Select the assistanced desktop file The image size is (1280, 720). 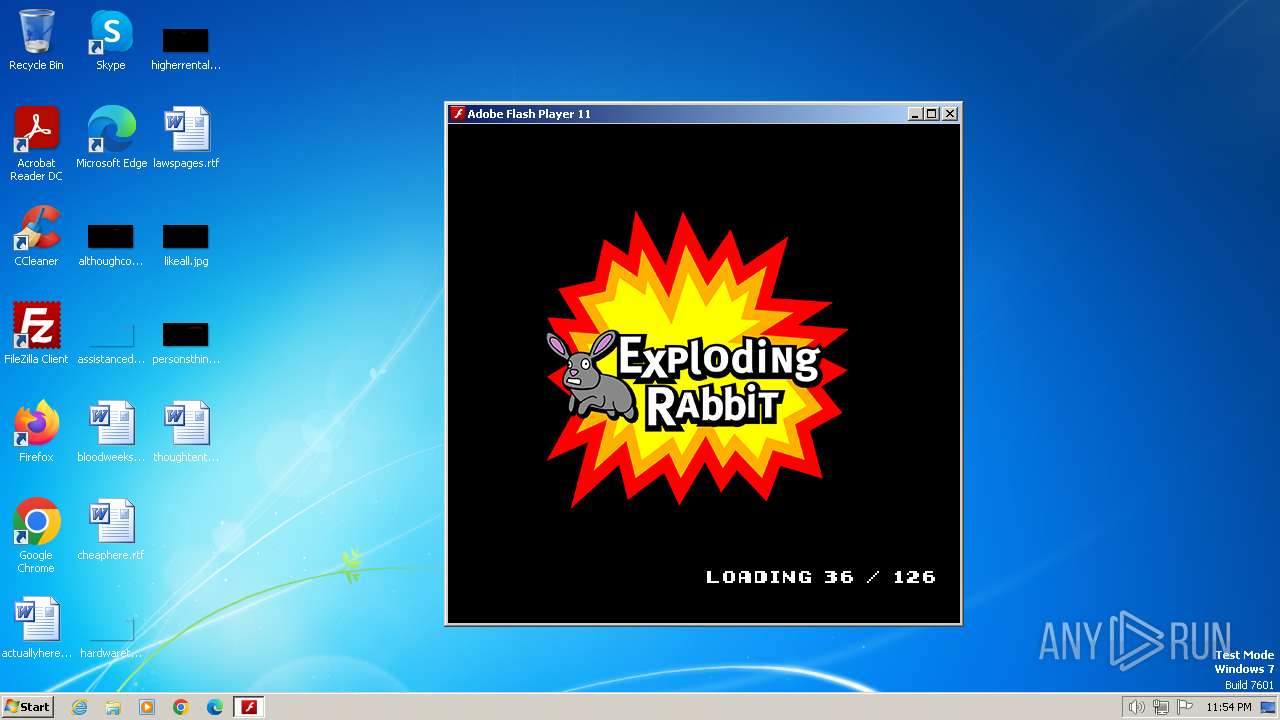tap(111, 343)
